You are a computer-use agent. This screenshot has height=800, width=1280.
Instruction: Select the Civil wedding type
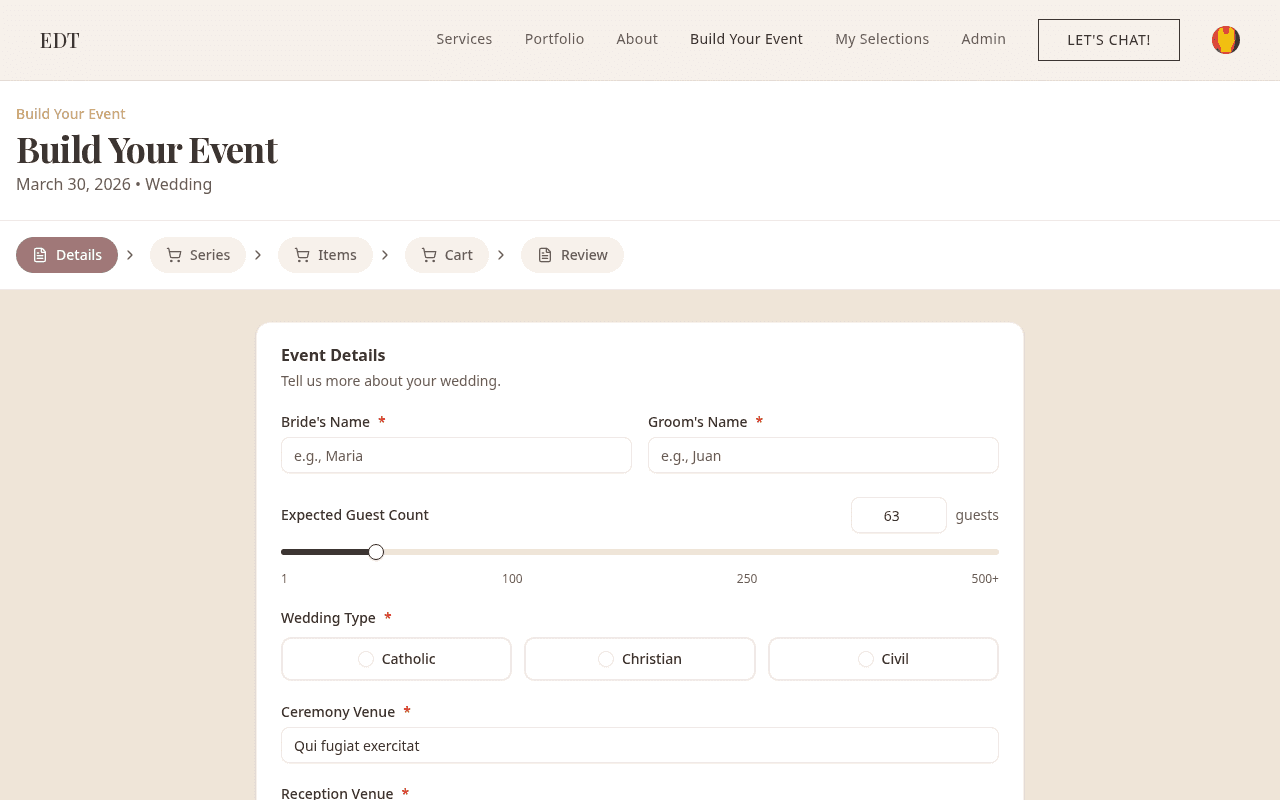coord(883,659)
